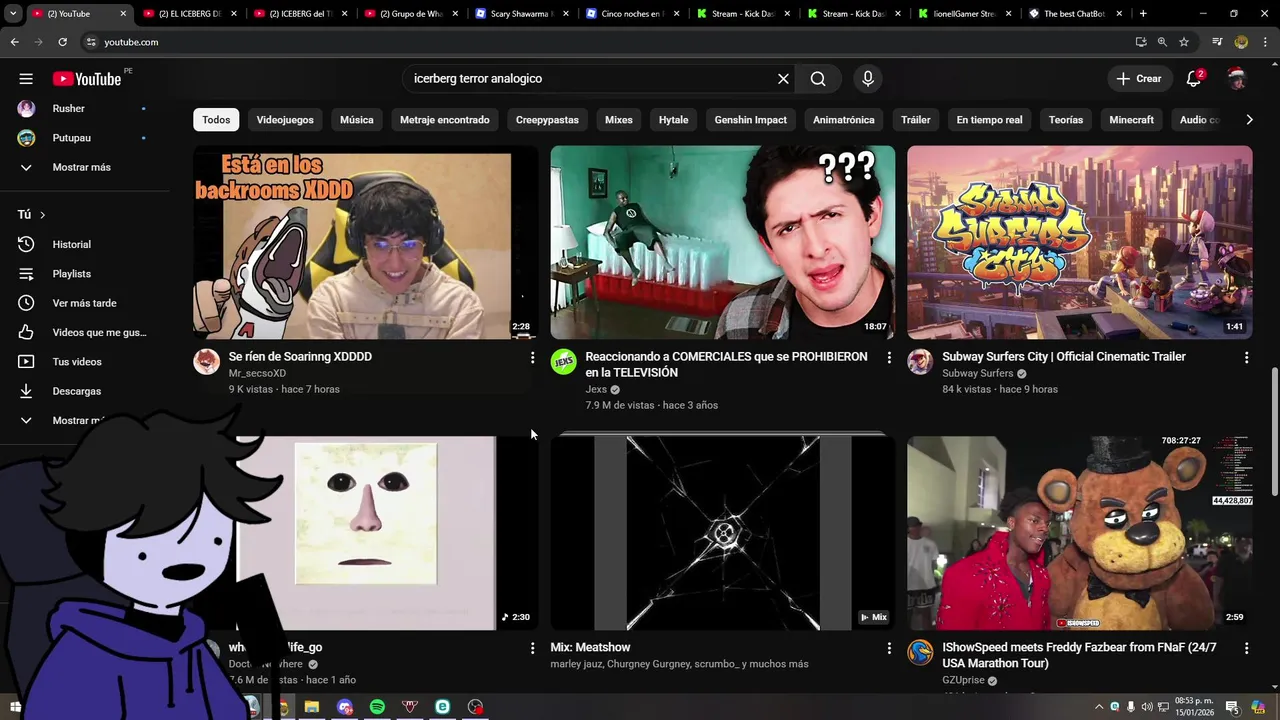Select the Todos filter chip

[216, 120]
